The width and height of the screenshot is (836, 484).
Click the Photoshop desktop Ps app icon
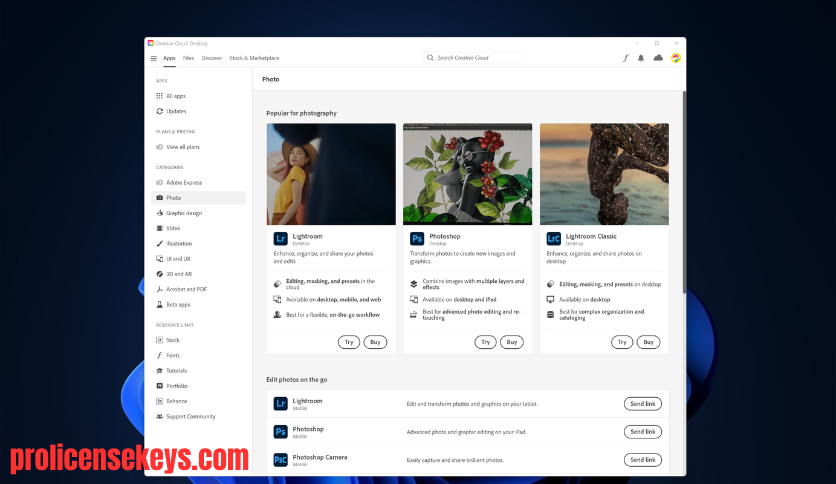pos(417,238)
